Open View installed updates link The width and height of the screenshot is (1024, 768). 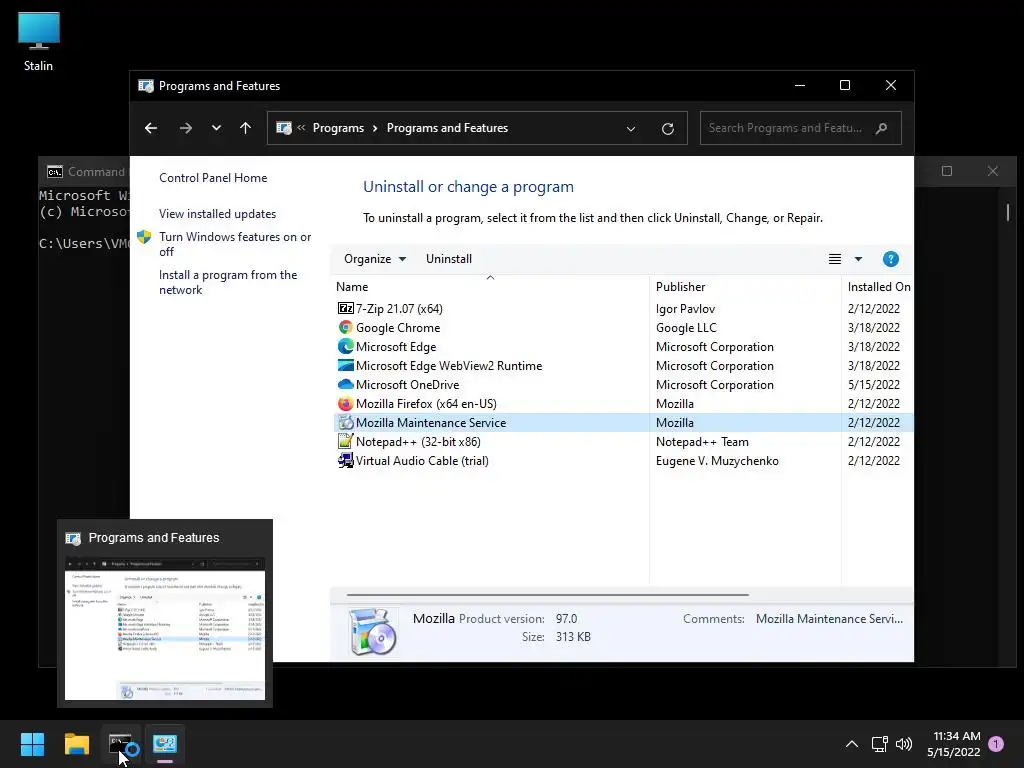pos(217,214)
